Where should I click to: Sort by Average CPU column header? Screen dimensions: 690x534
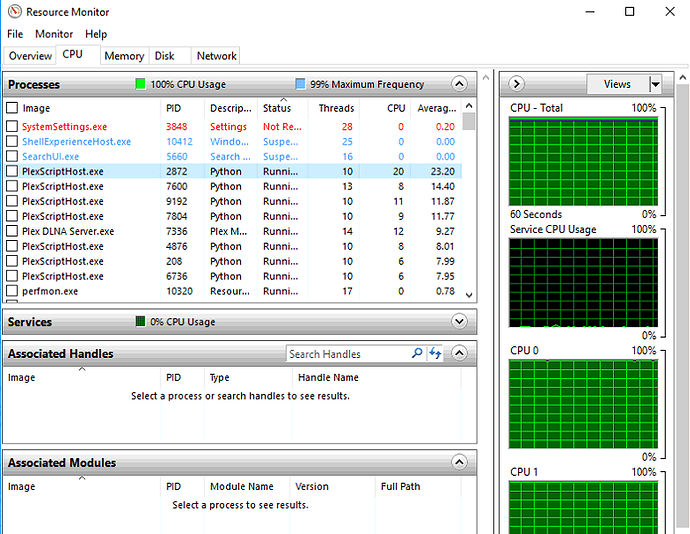click(x=437, y=108)
